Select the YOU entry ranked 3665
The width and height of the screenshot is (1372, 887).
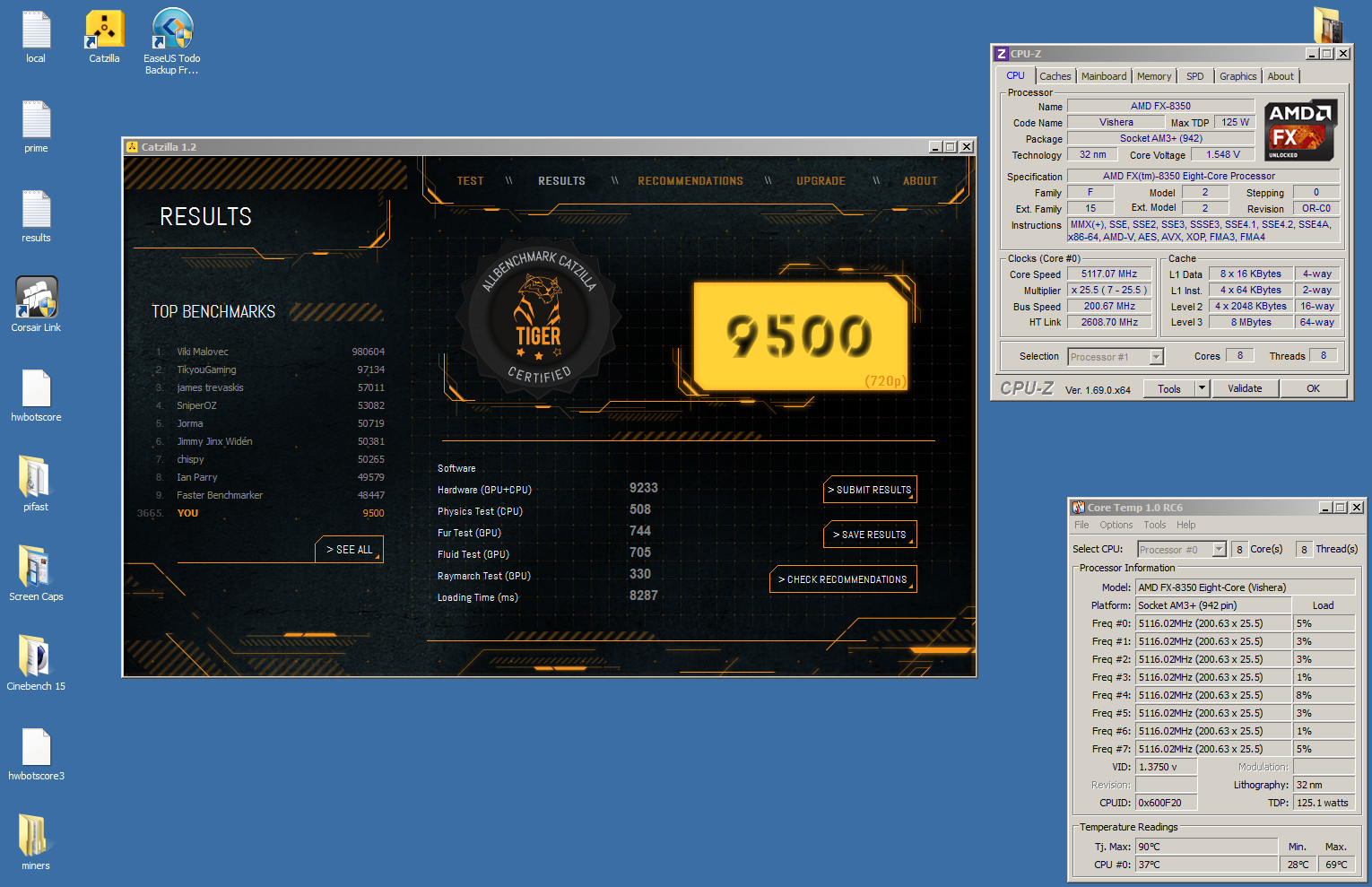261,513
